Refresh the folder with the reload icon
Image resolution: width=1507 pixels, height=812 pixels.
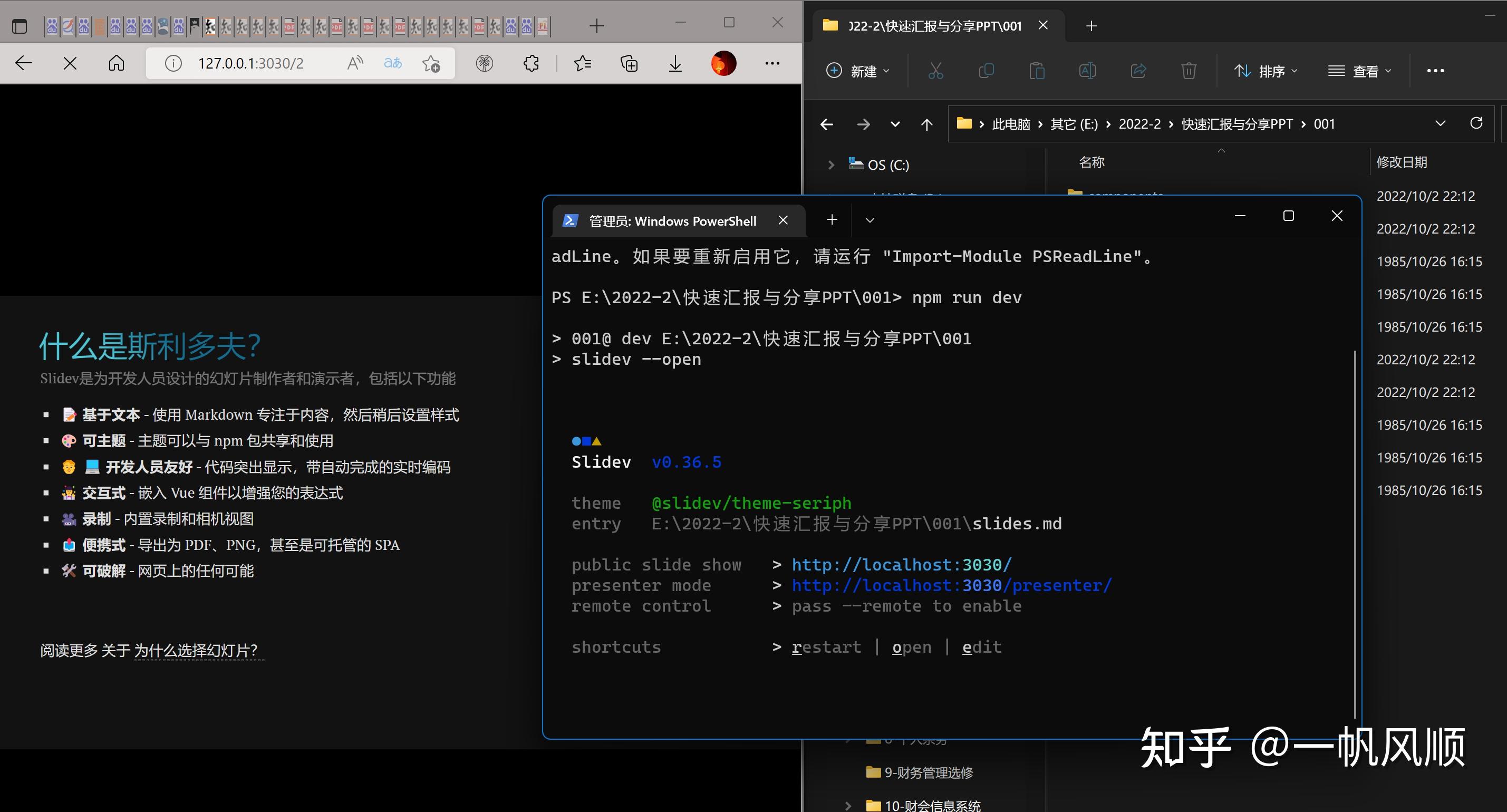(1476, 123)
